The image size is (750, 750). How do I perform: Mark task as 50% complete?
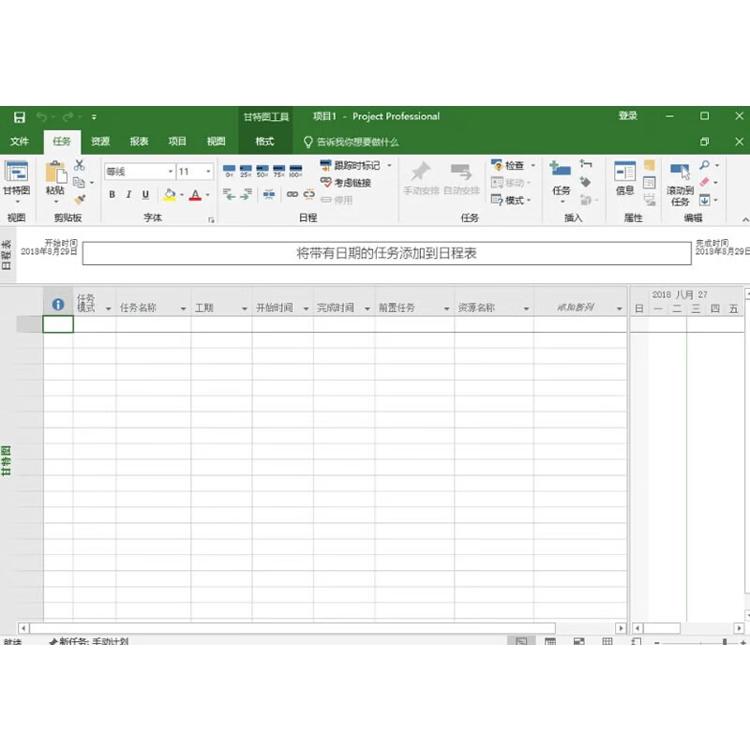click(261, 171)
